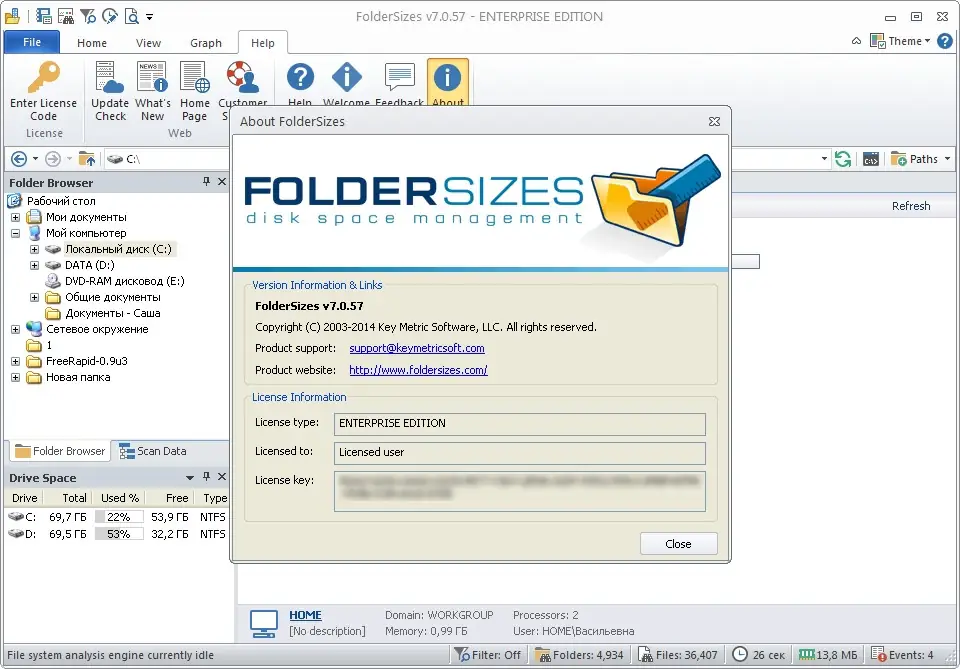Image resolution: width=960 pixels, height=669 pixels.
Task: Expand the DATA (D:) tree node
Action: [x=34, y=265]
